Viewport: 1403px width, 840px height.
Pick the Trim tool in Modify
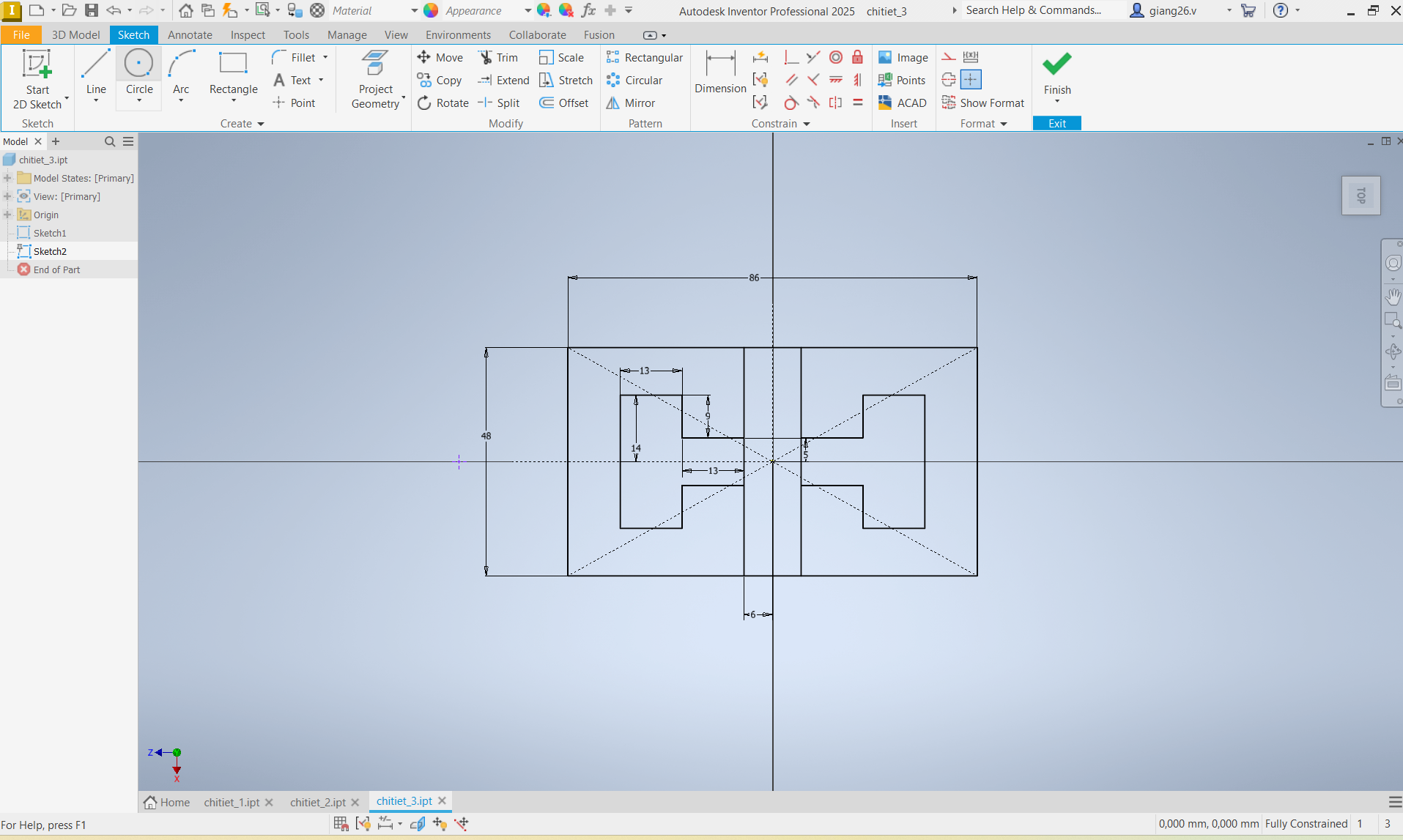pyautogui.click(x=498, y=57)
